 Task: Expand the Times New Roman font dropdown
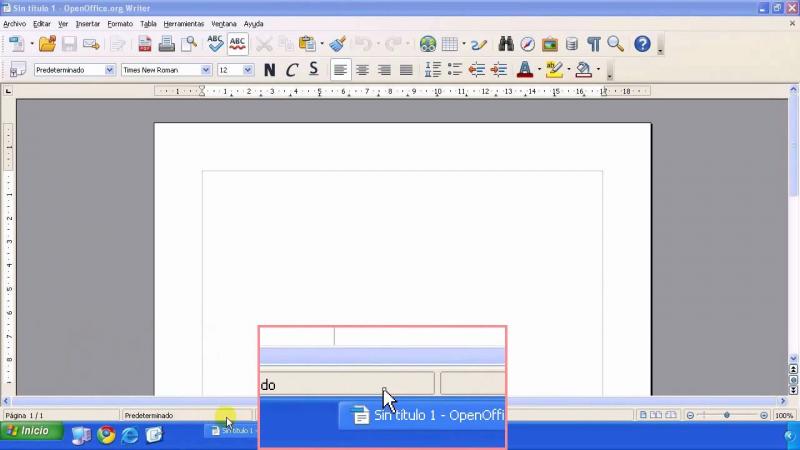click(x=206, y=70)
